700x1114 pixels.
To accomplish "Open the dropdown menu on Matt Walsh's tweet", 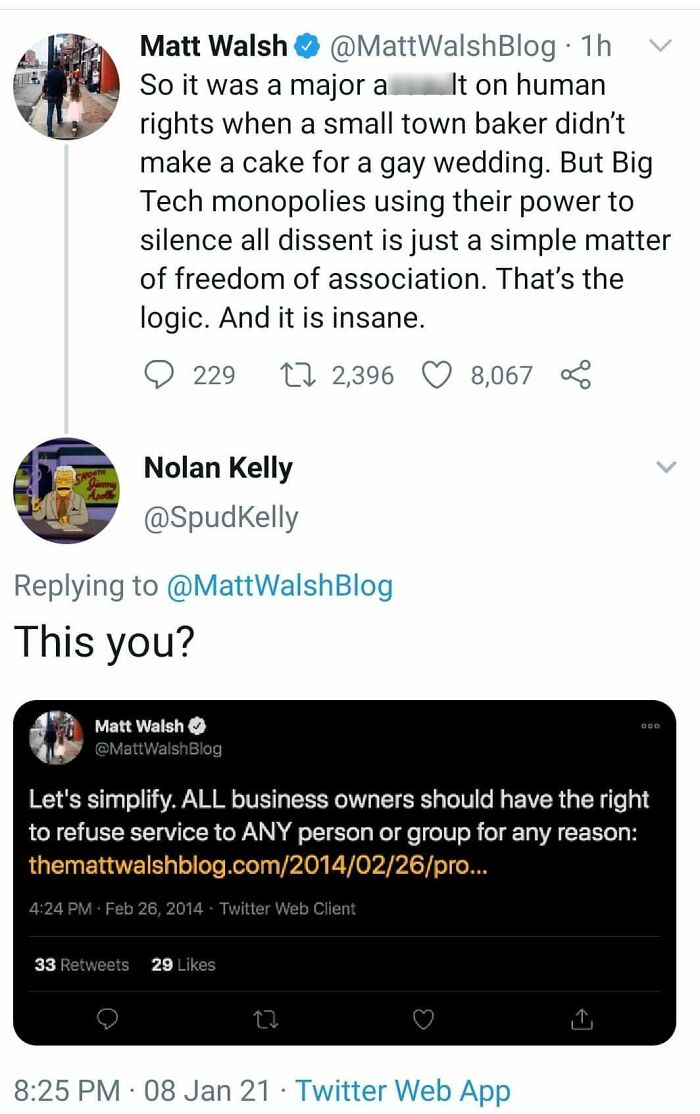I will click(659, 45).
